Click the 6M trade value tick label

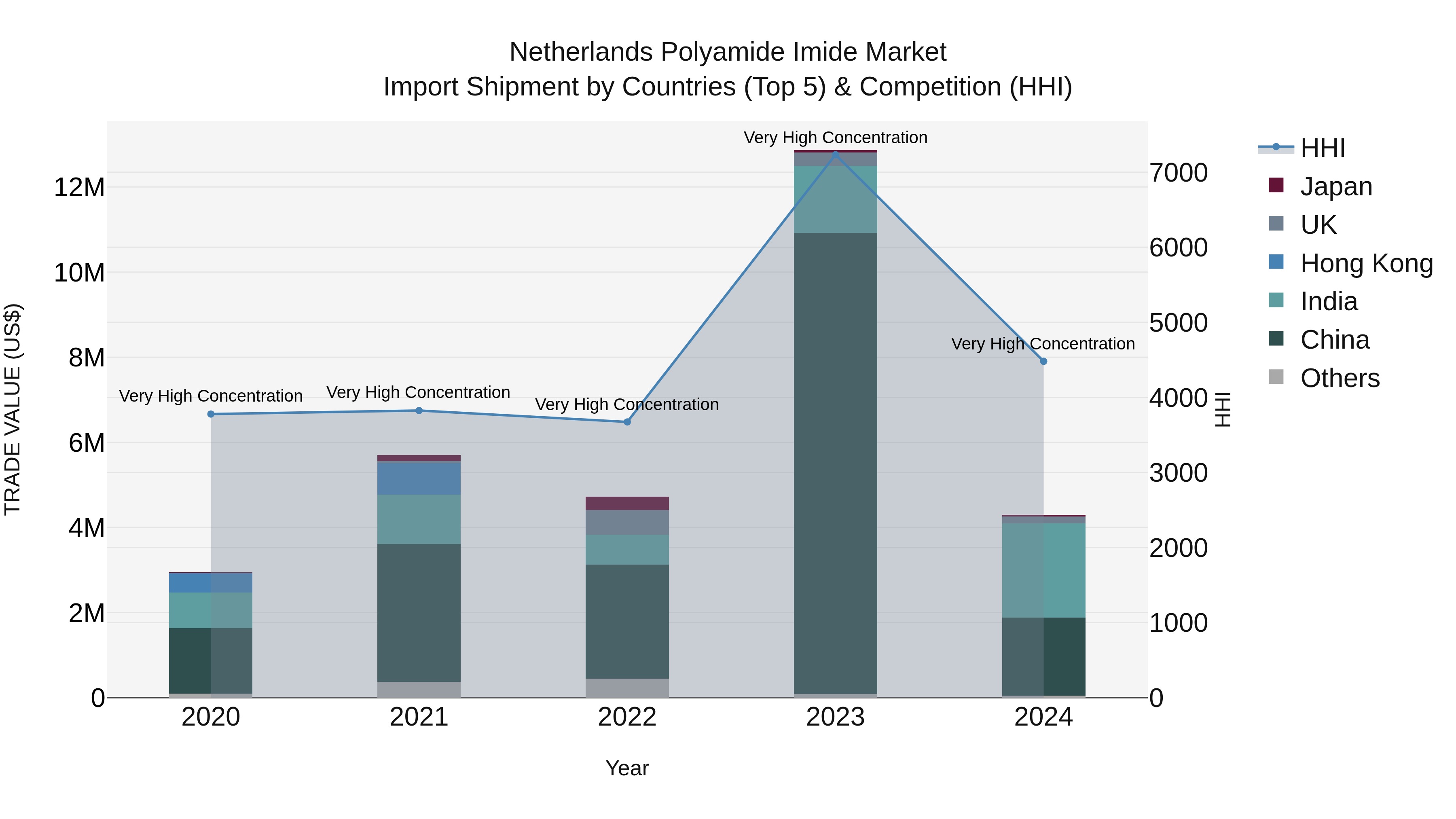click(87, 443)
